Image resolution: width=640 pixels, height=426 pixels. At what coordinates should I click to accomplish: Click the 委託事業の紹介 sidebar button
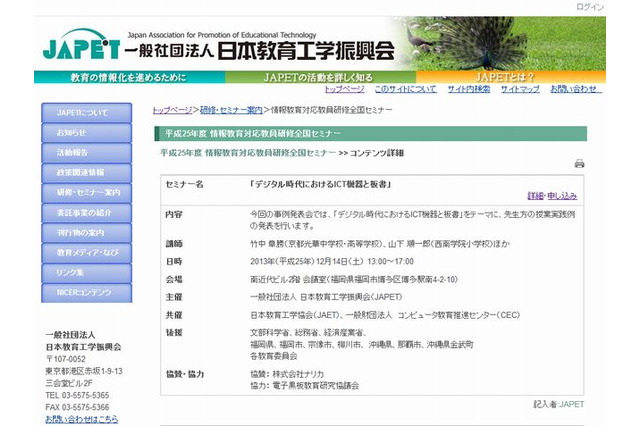(x=87, y=212)
